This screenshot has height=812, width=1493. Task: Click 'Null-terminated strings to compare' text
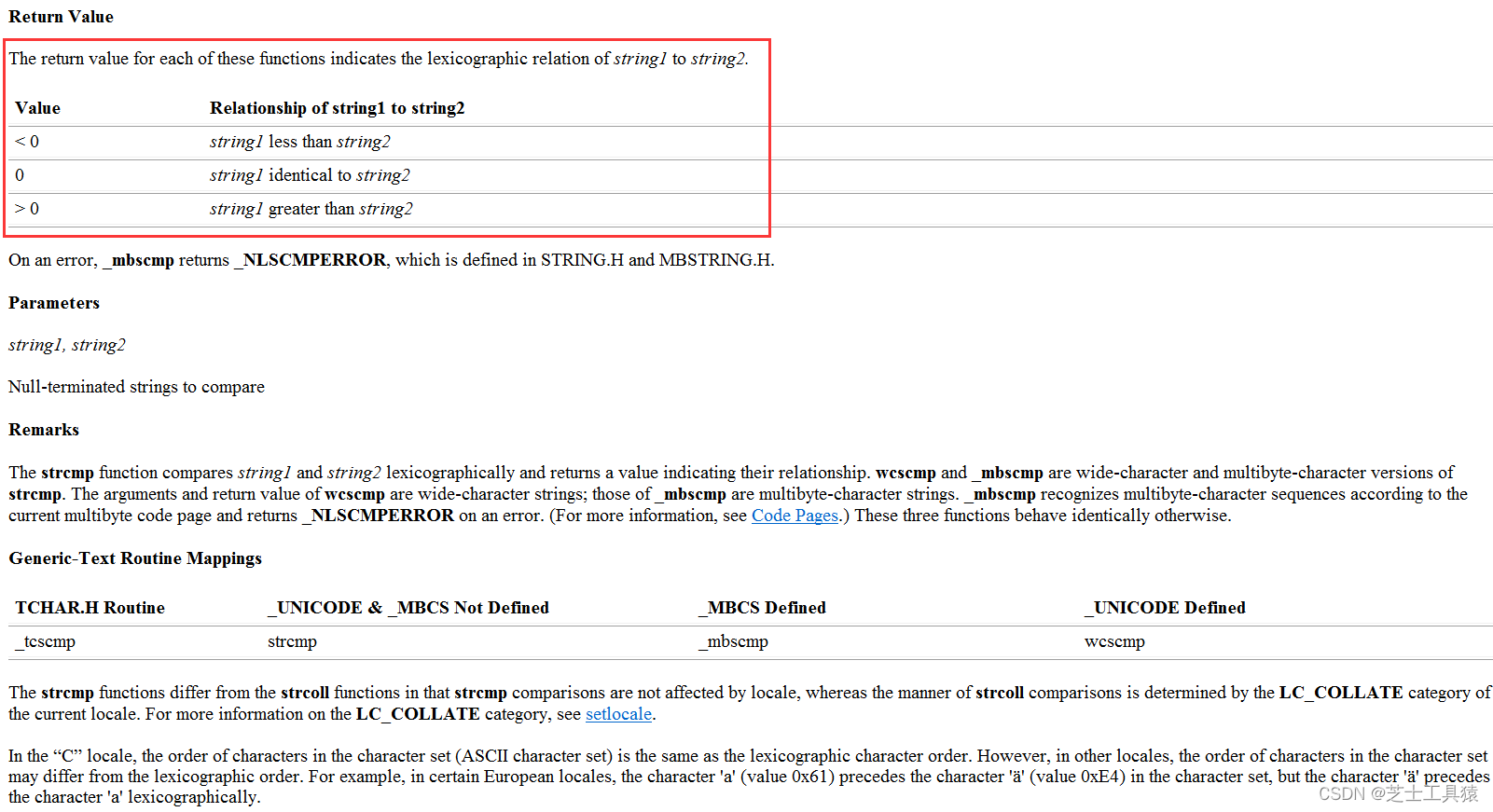coord(136,387)
